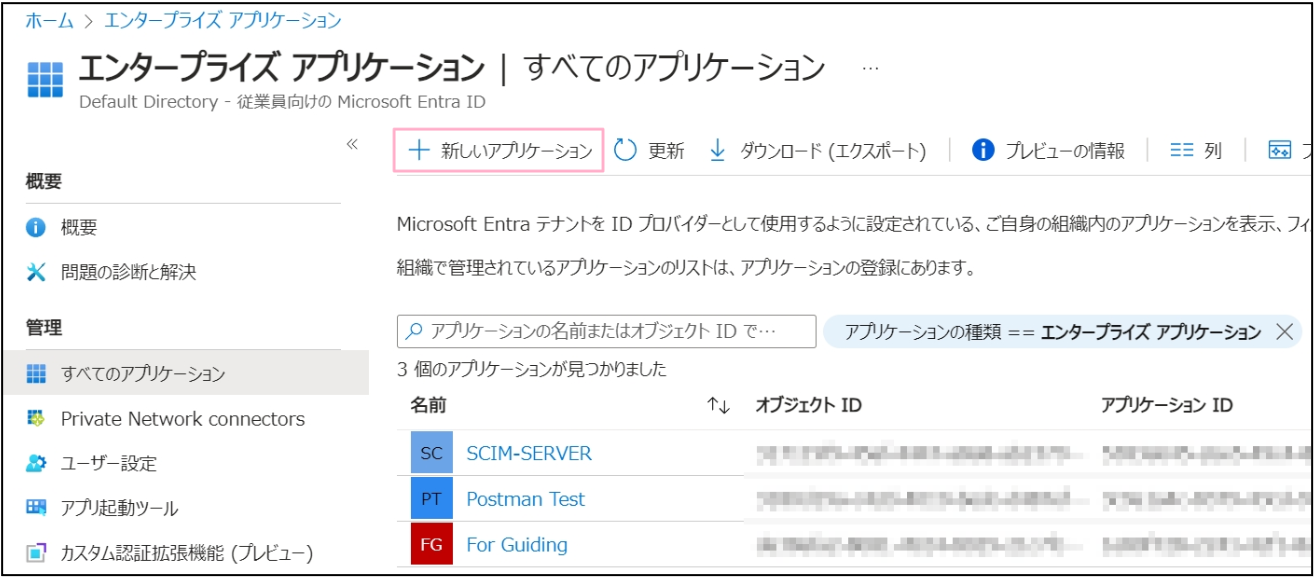
Task: Open the SCIM-SERVER application link
Action: 528,453
